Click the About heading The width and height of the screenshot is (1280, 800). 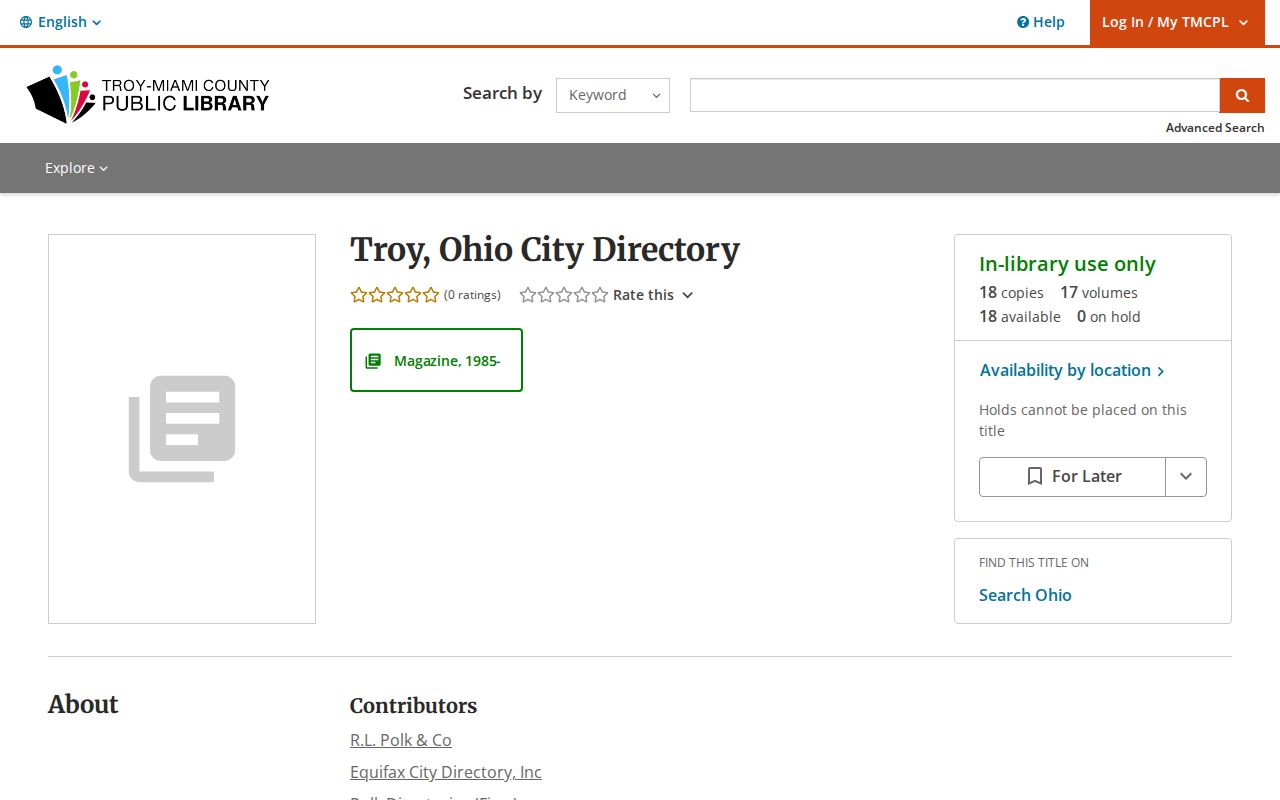pyautogui.click(x=83, y=704)
